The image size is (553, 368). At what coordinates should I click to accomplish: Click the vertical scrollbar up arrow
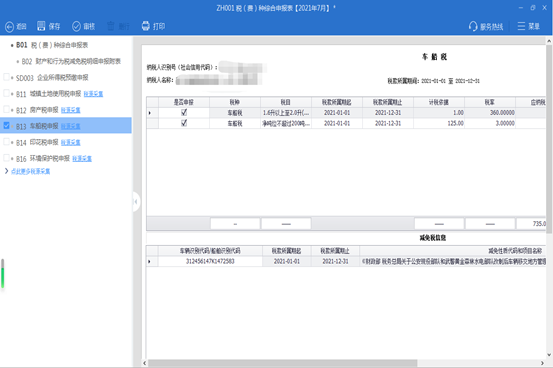click(x=549, y=41)
